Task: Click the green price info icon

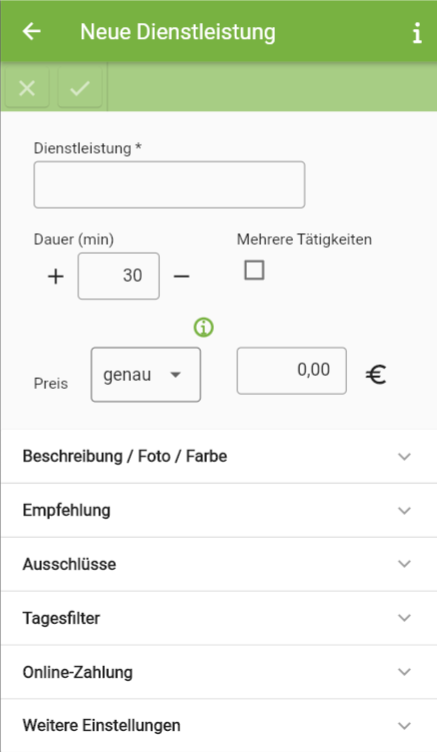Action: tap(204, 327)
